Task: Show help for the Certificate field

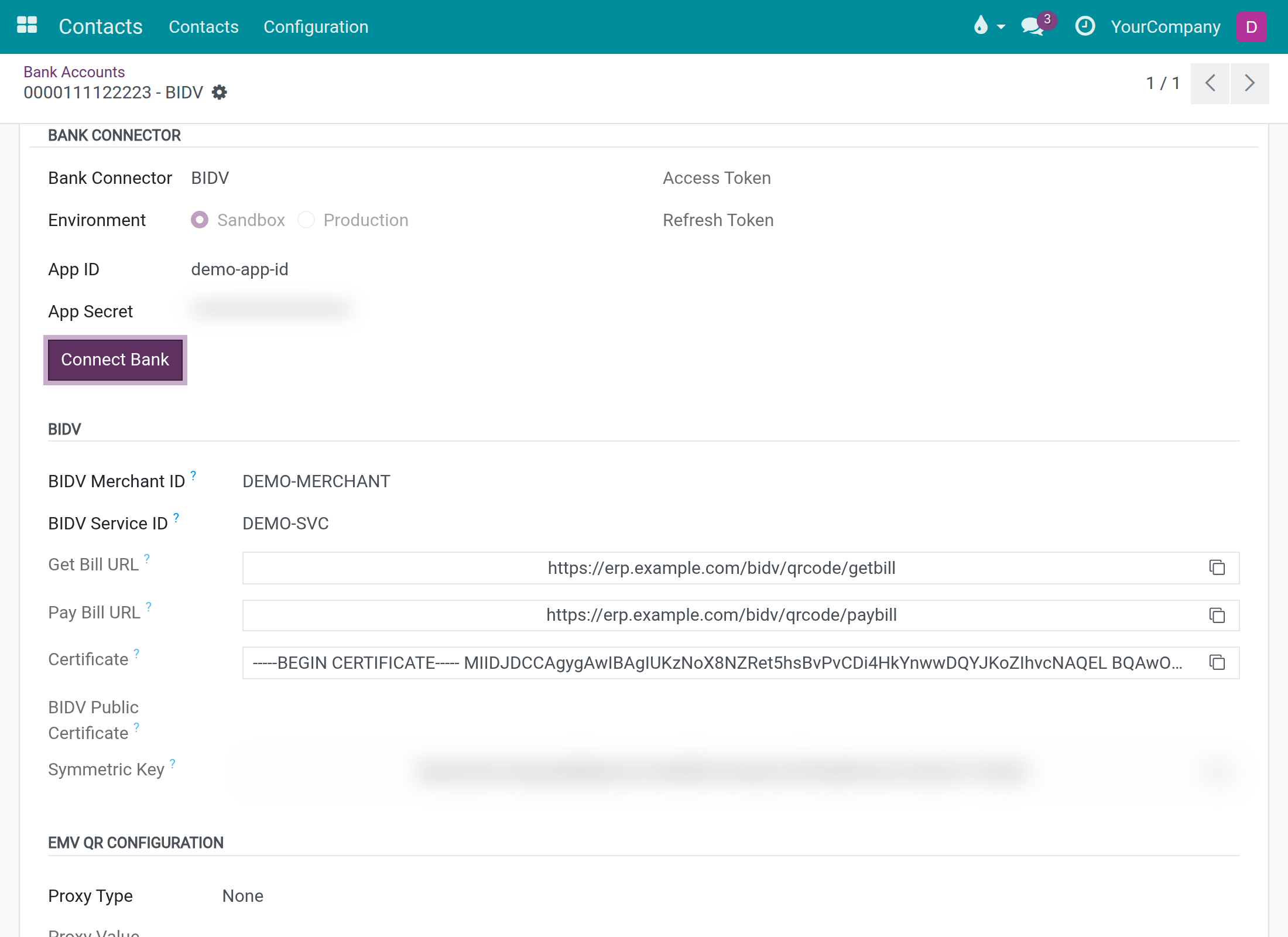Action: [x=136, y=654]
